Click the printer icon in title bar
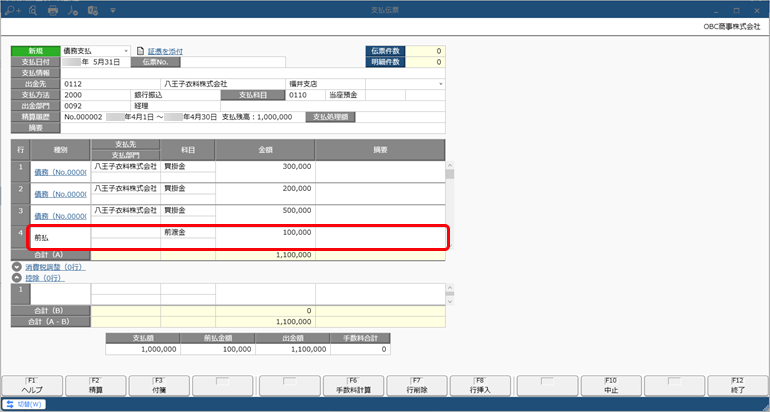770x412 pixels. pos(53,10)
